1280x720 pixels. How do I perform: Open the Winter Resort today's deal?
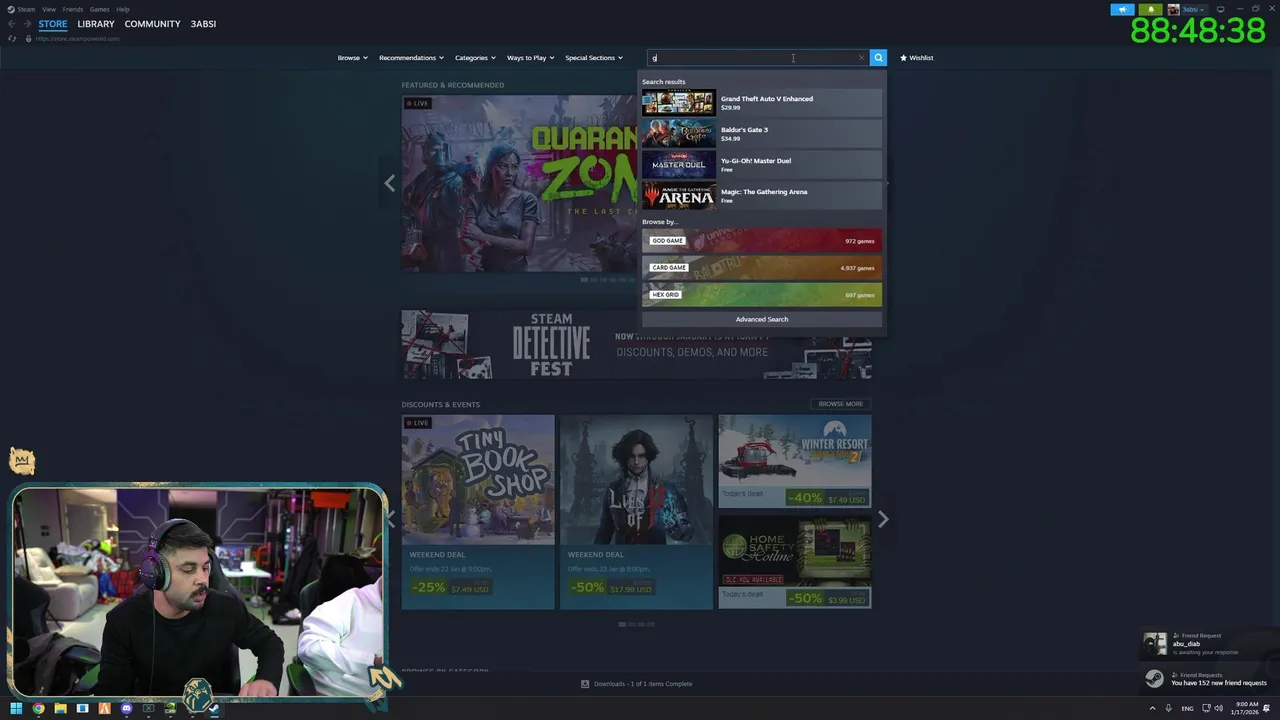pyautogui.click(x=795, y=461)
